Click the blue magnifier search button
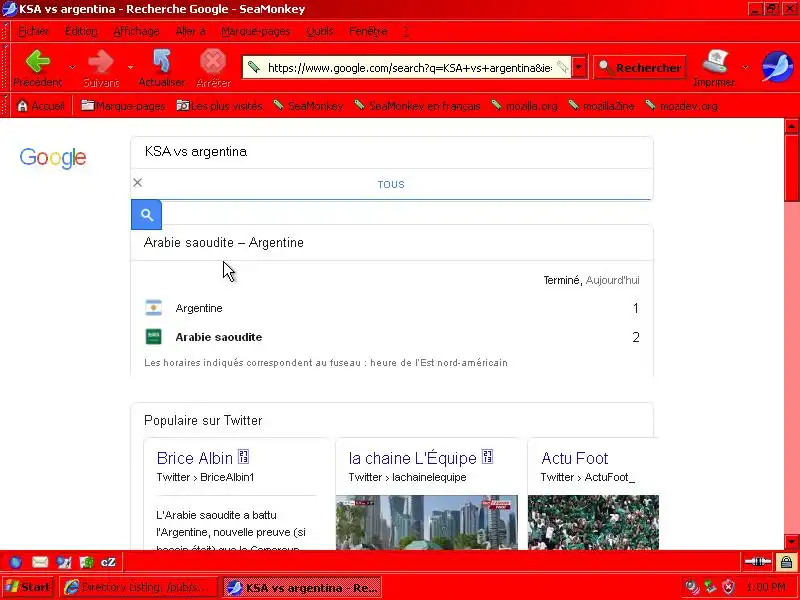800x600 pixels. coord(146,215)
